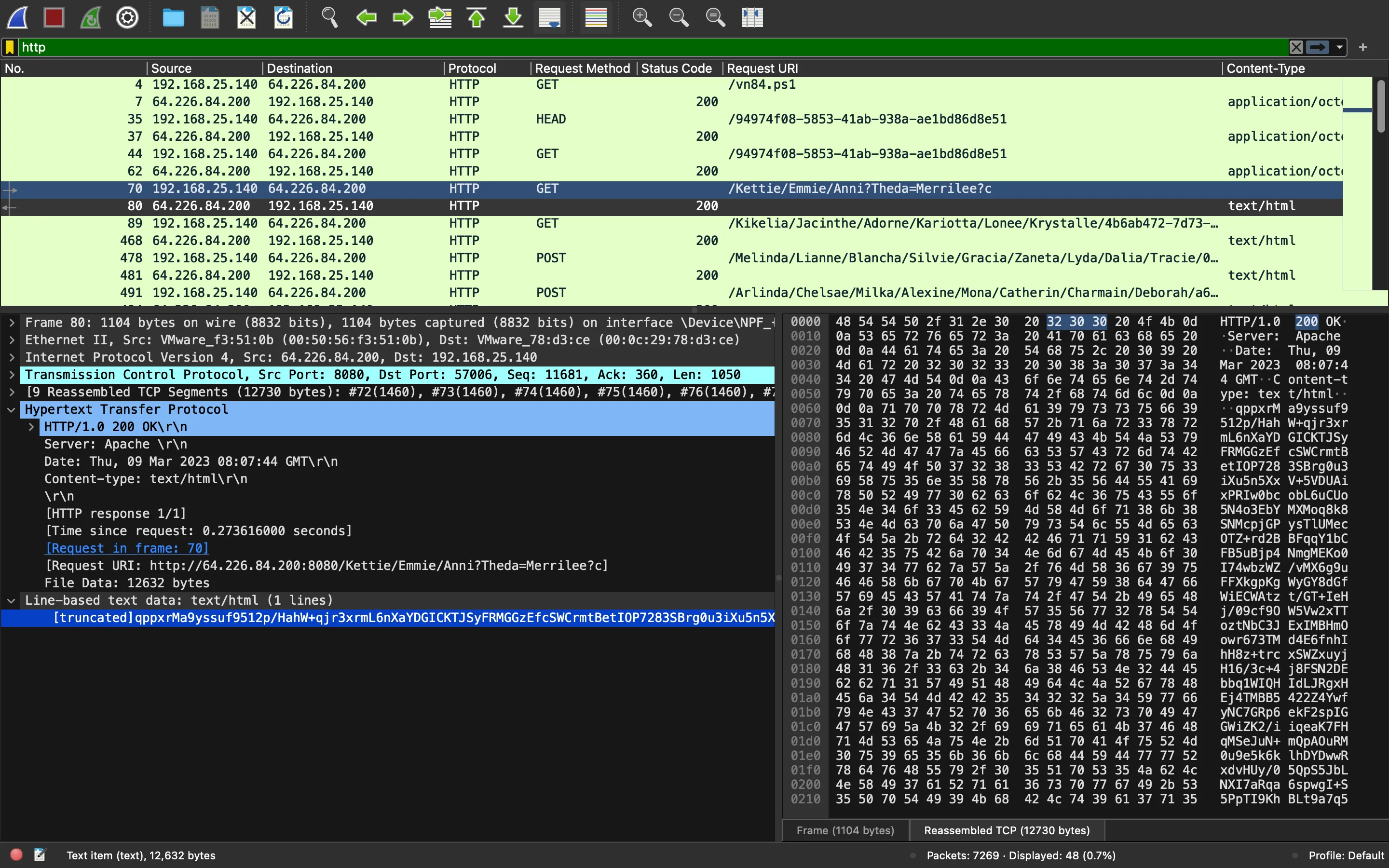Apply the display filter arrow
The image size is (1389, 868).
pos(1317,47)
